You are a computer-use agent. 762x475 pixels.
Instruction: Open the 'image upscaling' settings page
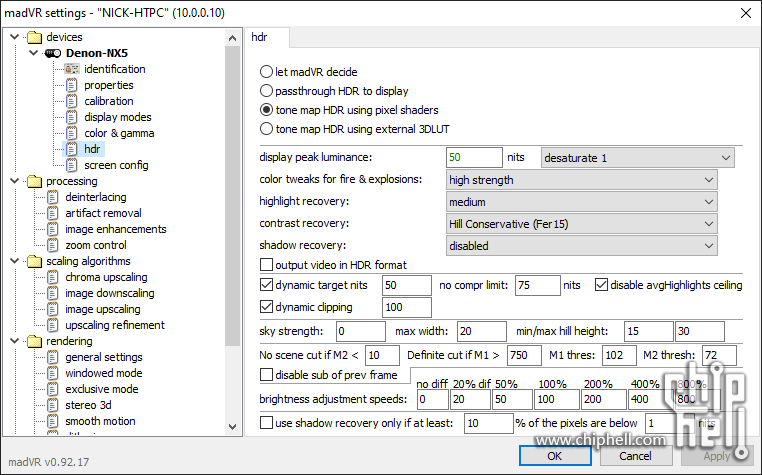103,309
